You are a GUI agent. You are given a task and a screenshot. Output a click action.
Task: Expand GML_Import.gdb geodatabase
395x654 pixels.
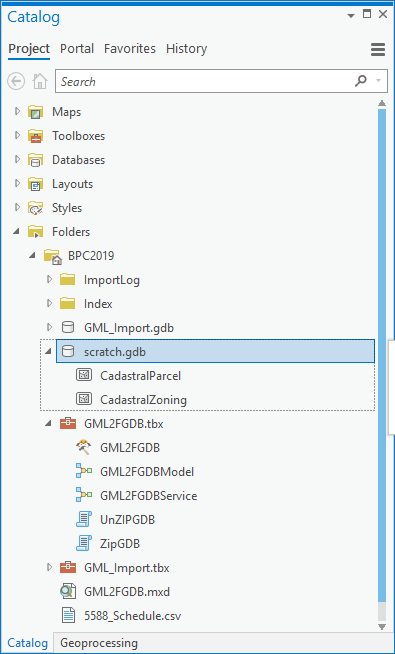[49, 327]
